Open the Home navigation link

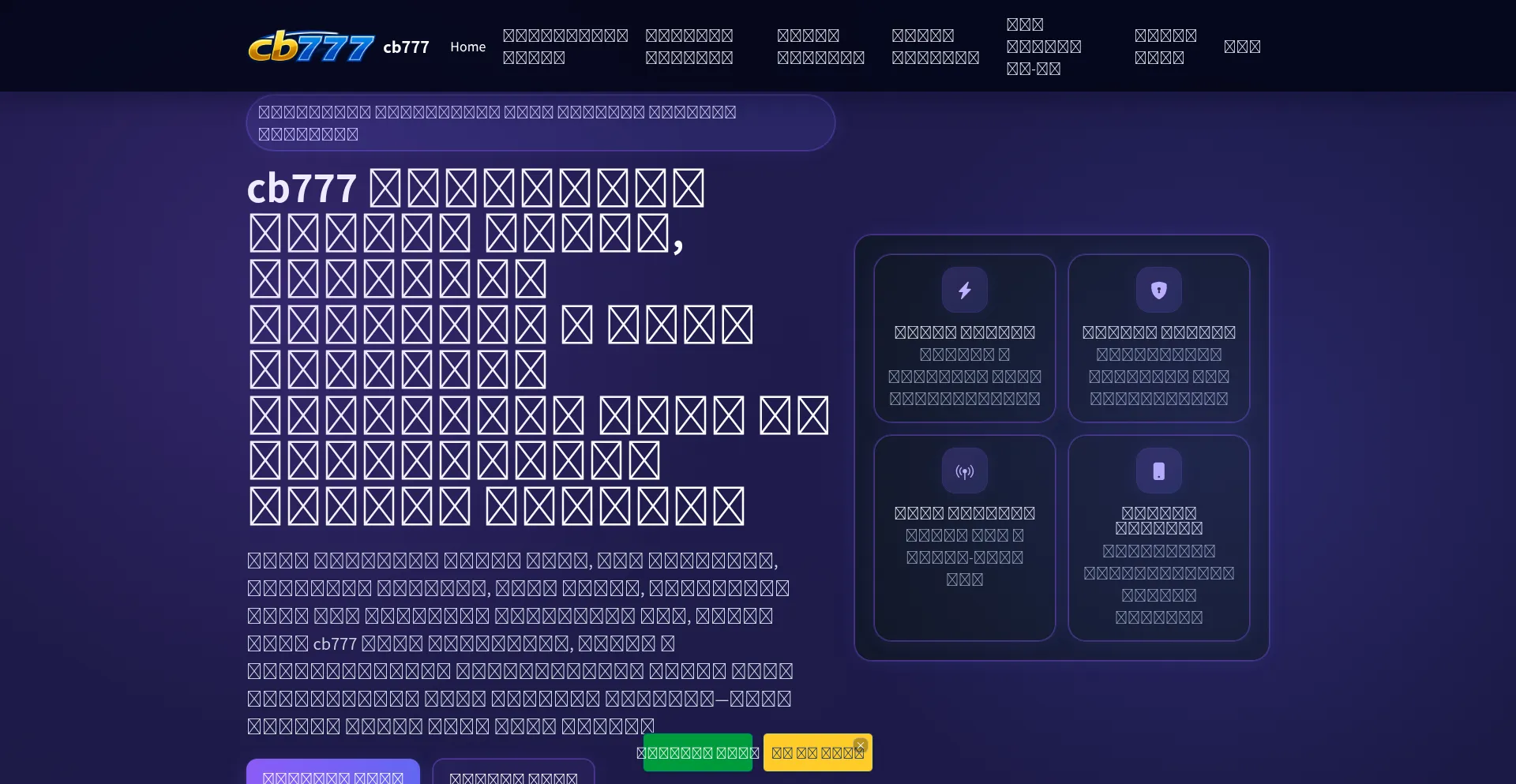(x=468, y=47)
